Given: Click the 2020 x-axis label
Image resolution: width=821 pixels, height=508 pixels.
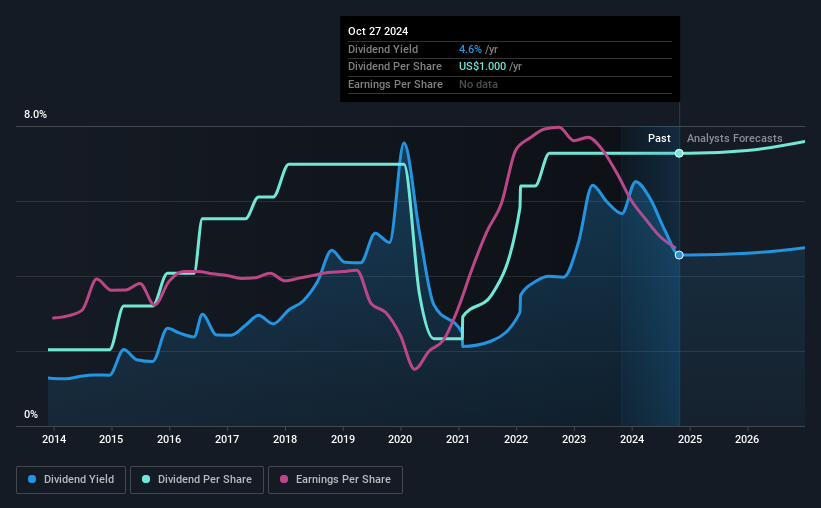Looking at the screenshot, I should pyautogui.click(x=400, y=439).
